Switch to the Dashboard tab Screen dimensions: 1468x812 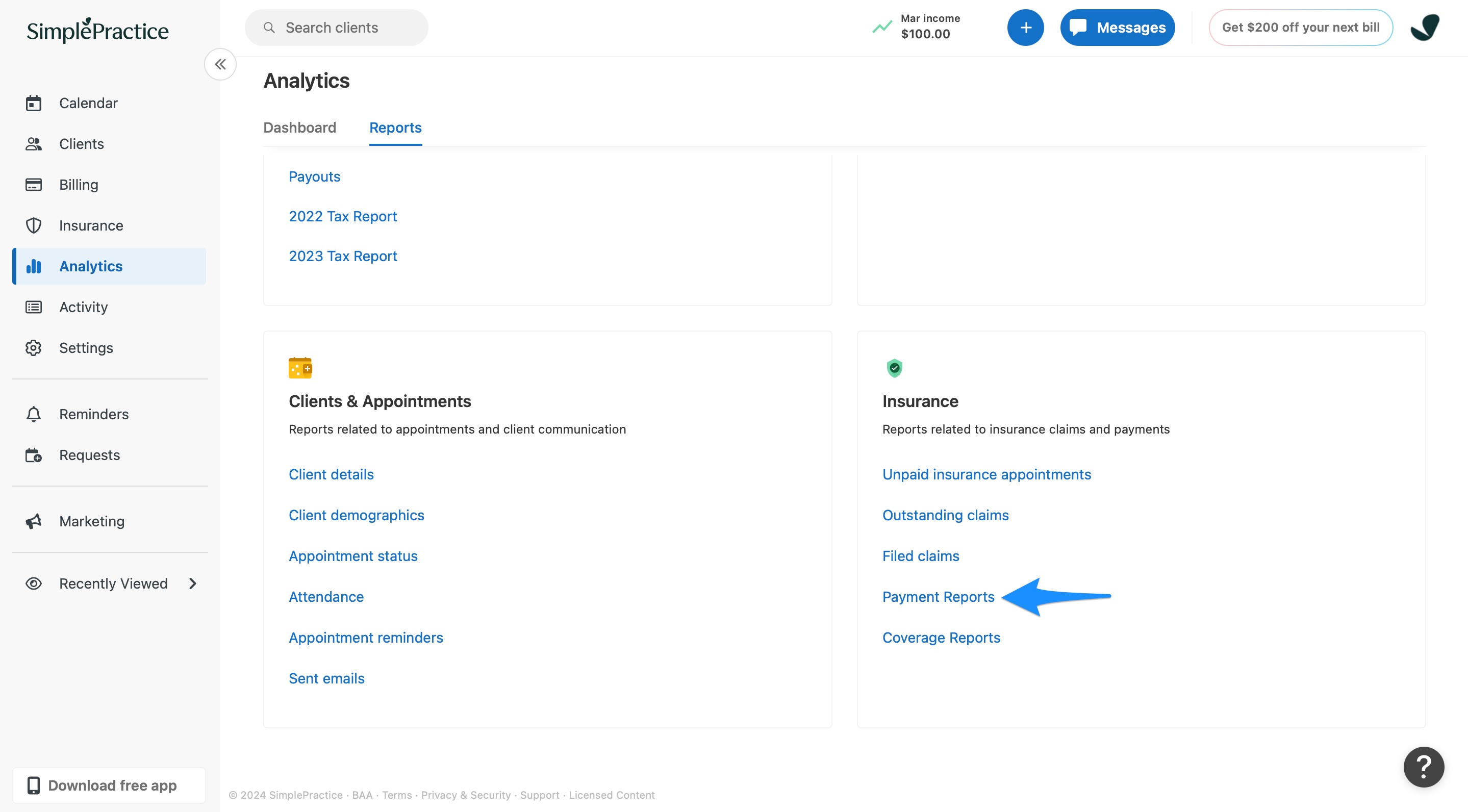pyautogui.click(x=300, y=128)
